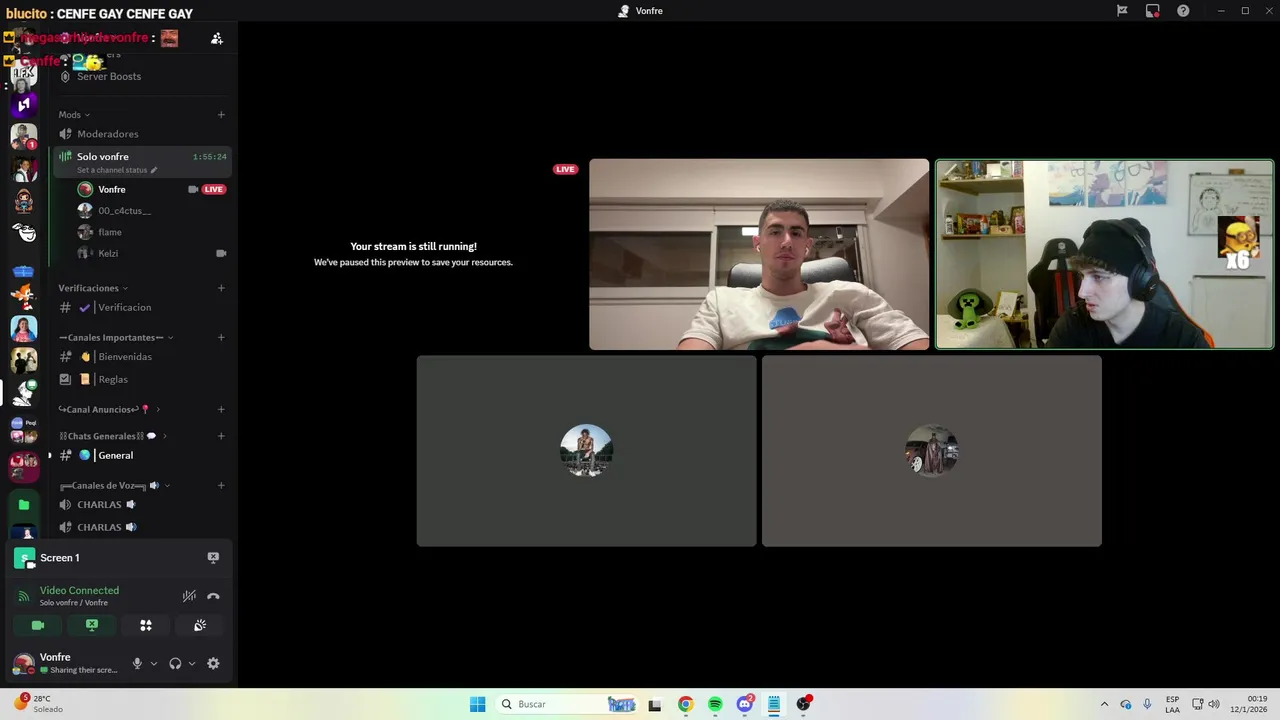Screen dimensions: 1280x720
Task: Select the bottom-left avatar participant tile
Action: point(586,451)
